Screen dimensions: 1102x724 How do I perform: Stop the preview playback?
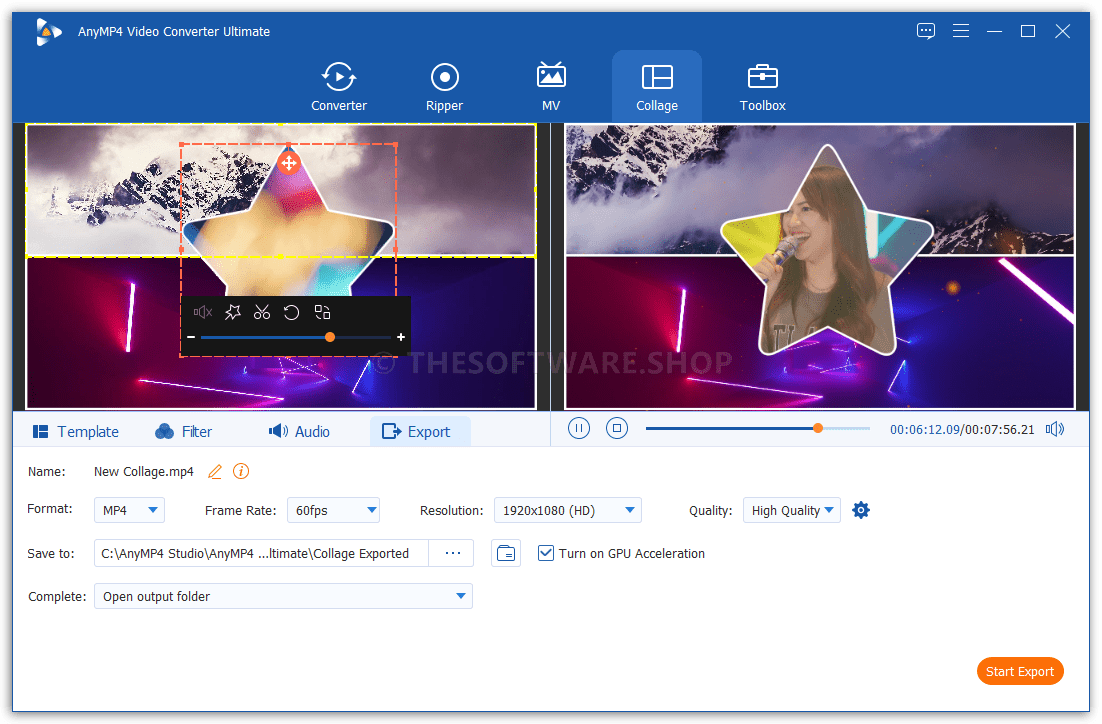[616, 428]
